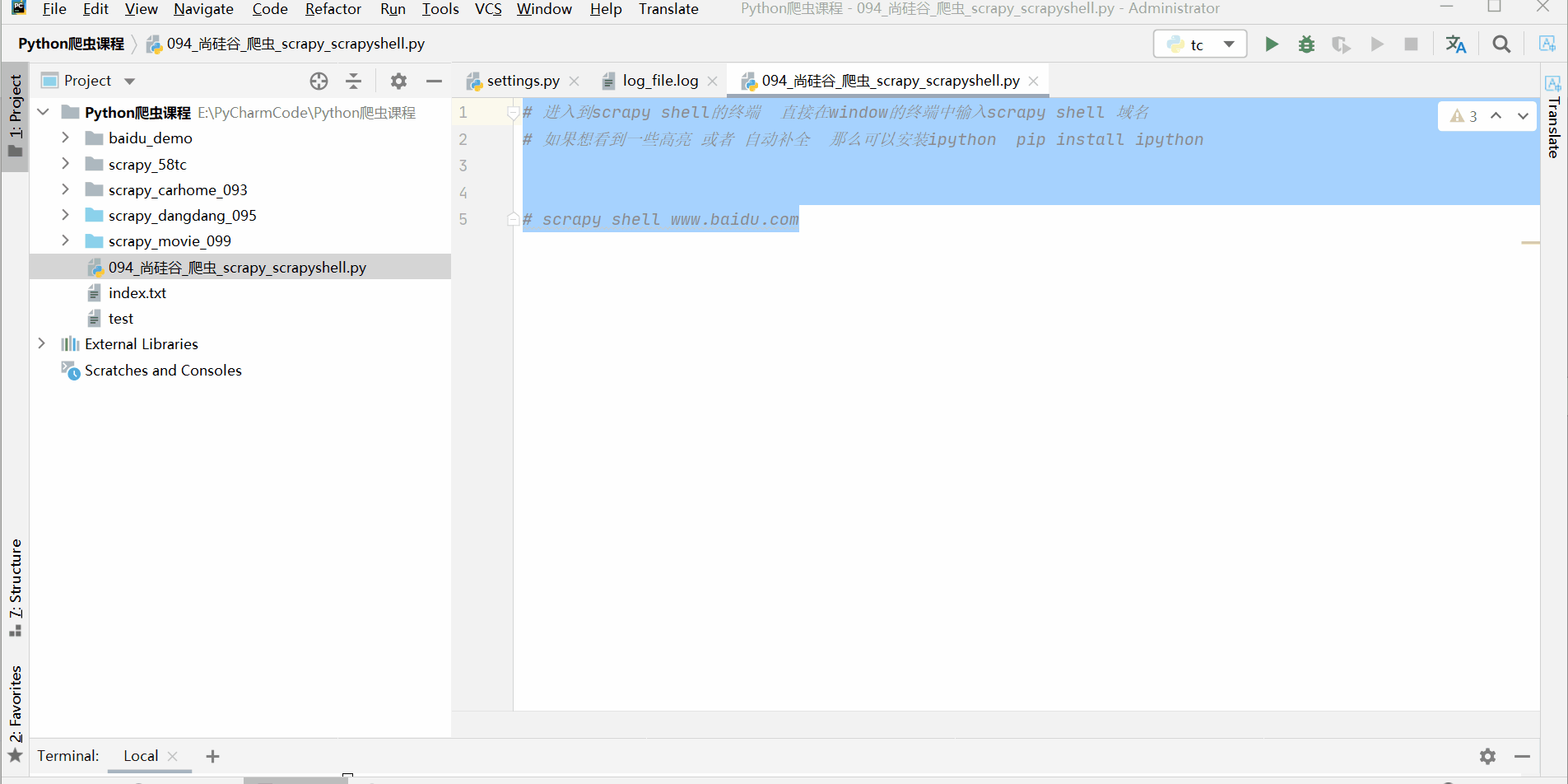
Task: Open Search Everywhere with the magnifier icon
Action: (1501, 44)
